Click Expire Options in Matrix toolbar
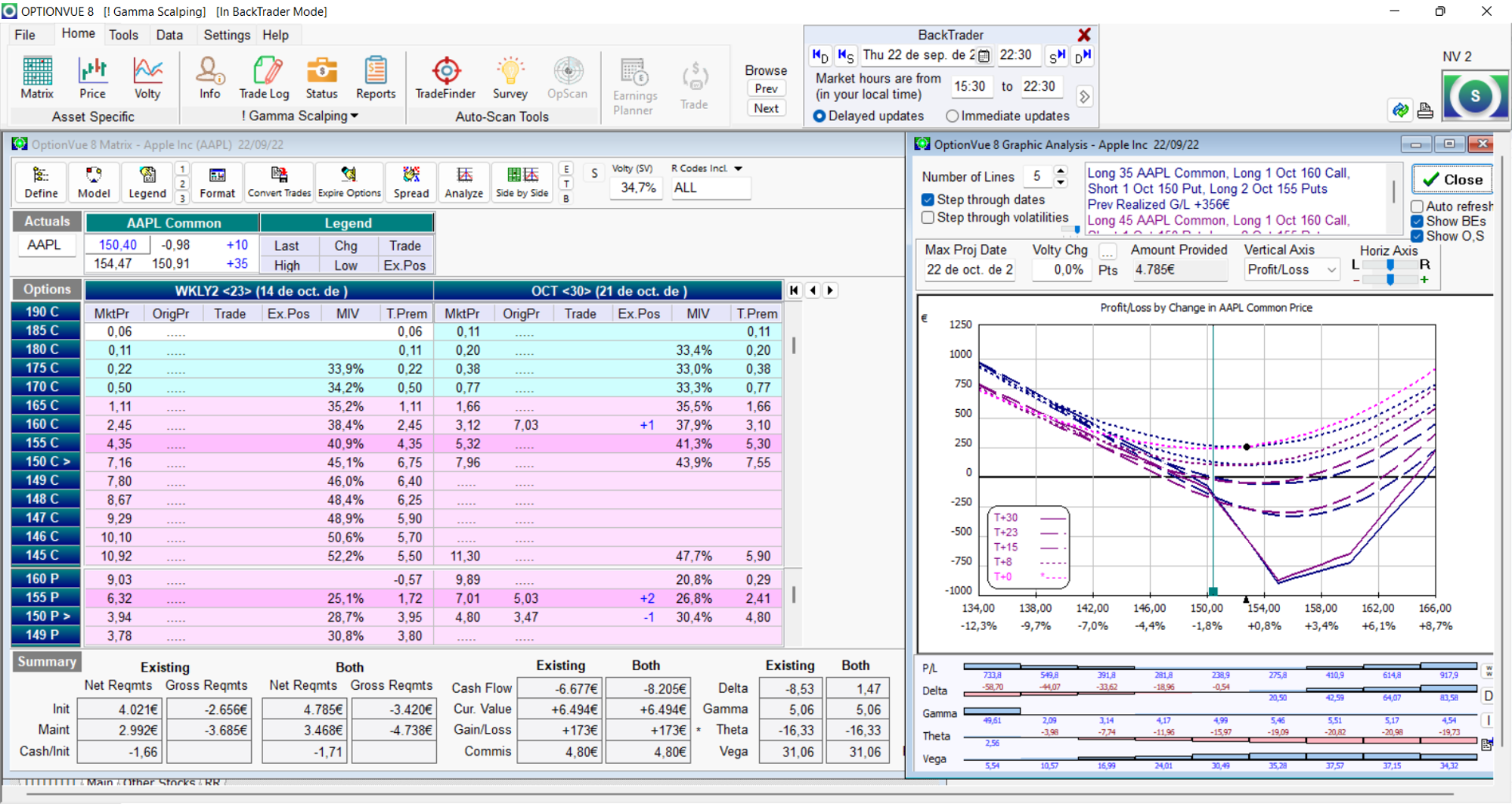Image resolution: width=1512 pixels, height=804 pixels. (x=349, y=183)
